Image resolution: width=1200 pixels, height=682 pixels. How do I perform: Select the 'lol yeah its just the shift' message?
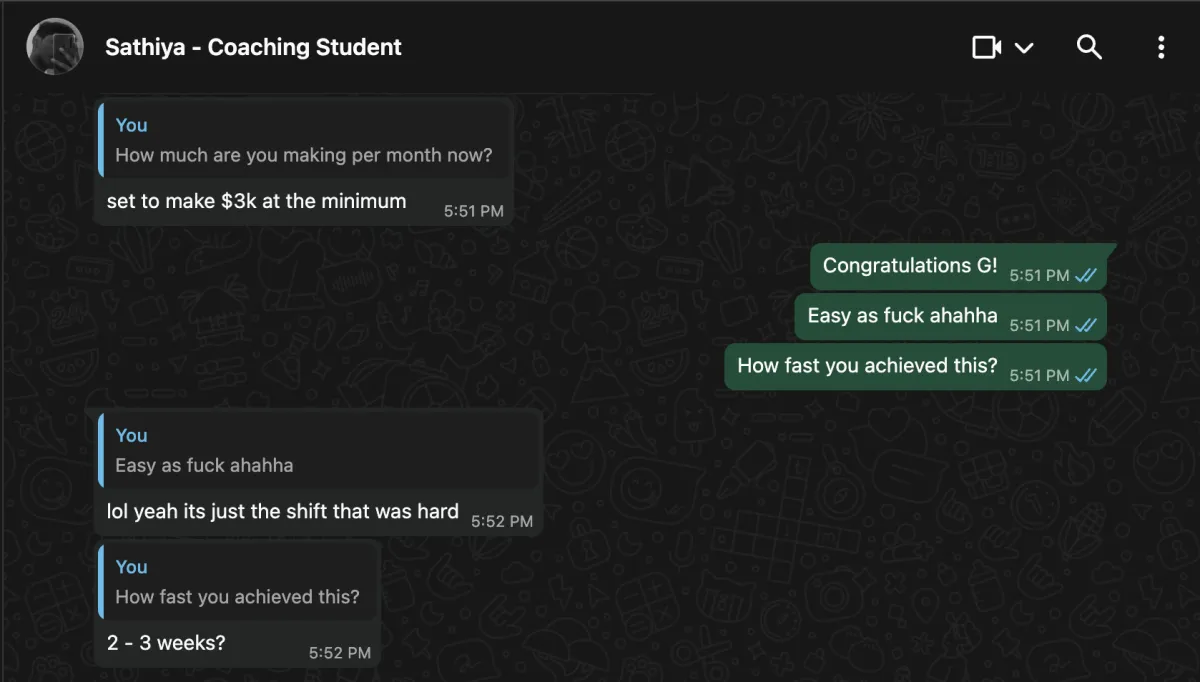282,512
